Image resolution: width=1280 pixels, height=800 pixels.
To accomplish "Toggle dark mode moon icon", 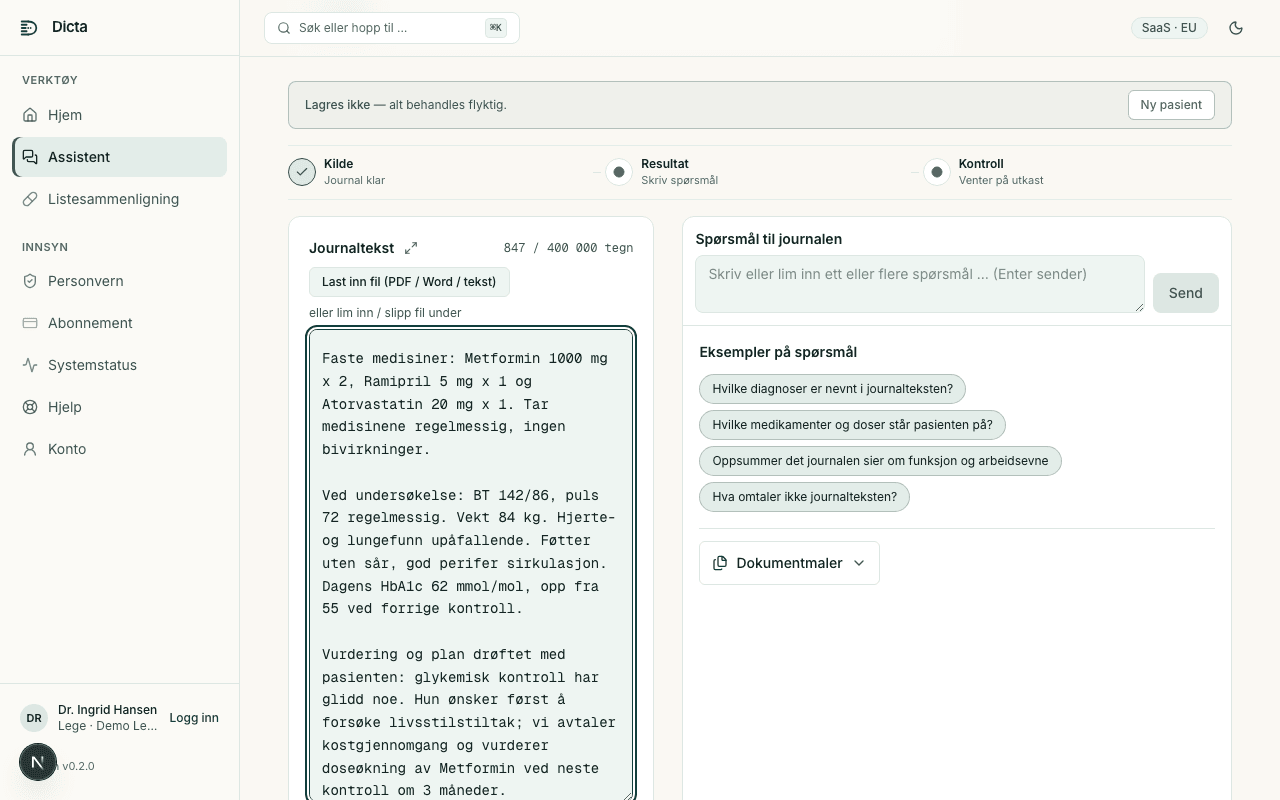I will point(1236,28).
